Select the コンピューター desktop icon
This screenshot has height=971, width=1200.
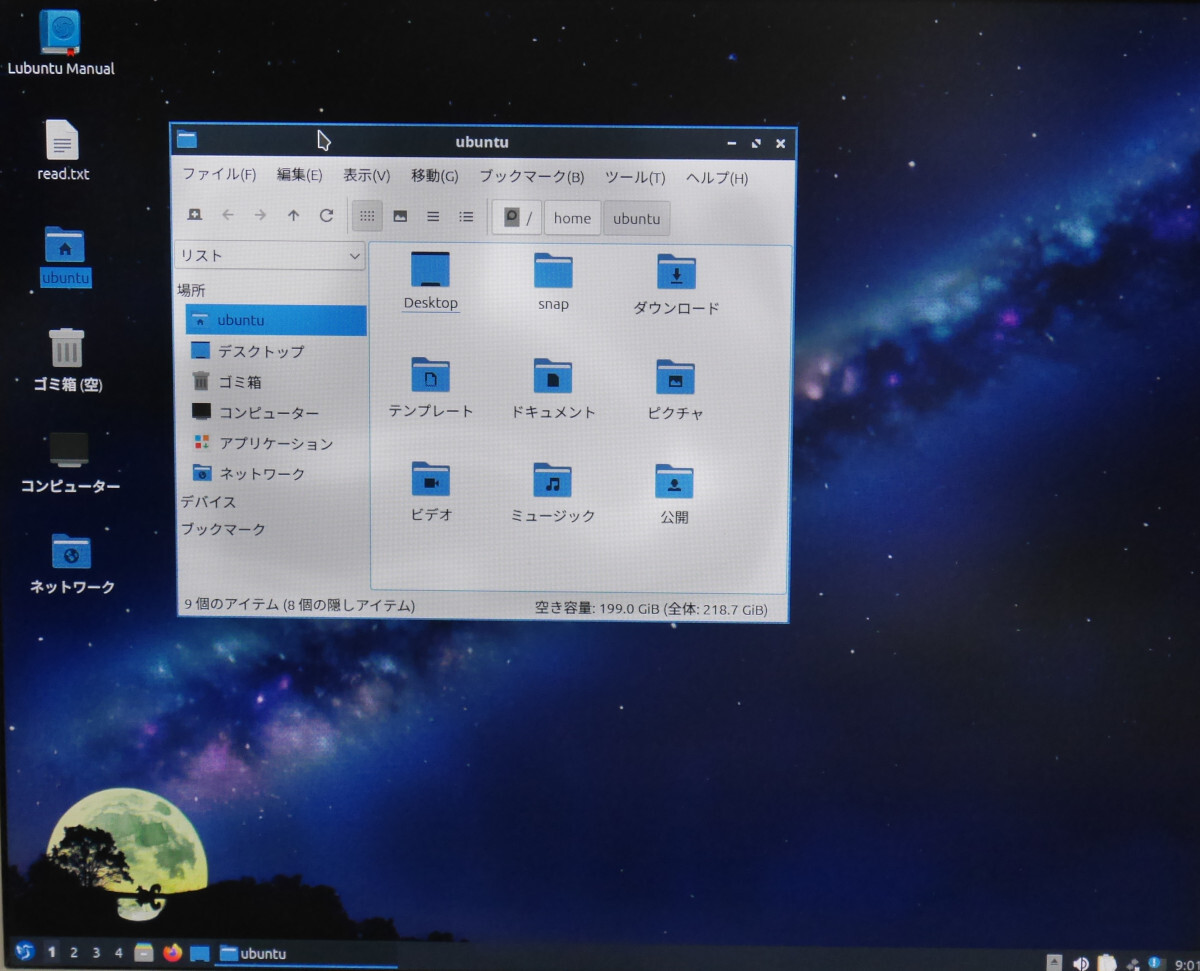click(70, 464)
